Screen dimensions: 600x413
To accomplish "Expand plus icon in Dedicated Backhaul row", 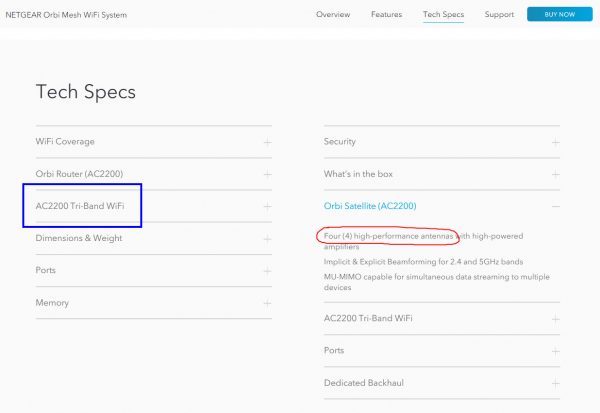I will click(556, 384).
